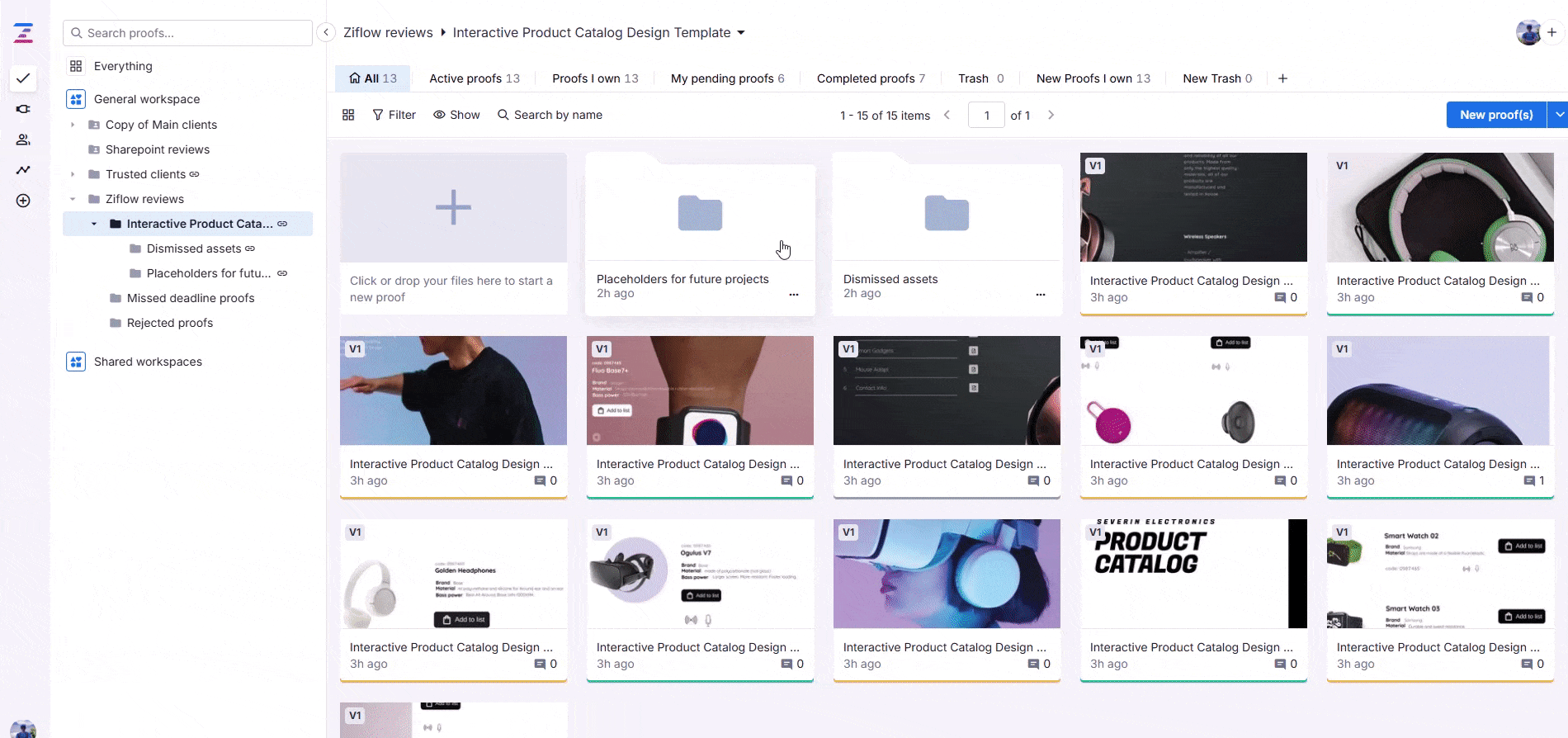Click the comment icon on the speaker proof showing 1
Image resolution: width=1568 pixels, height=738 pixels.
click(x=1529, y=481)
